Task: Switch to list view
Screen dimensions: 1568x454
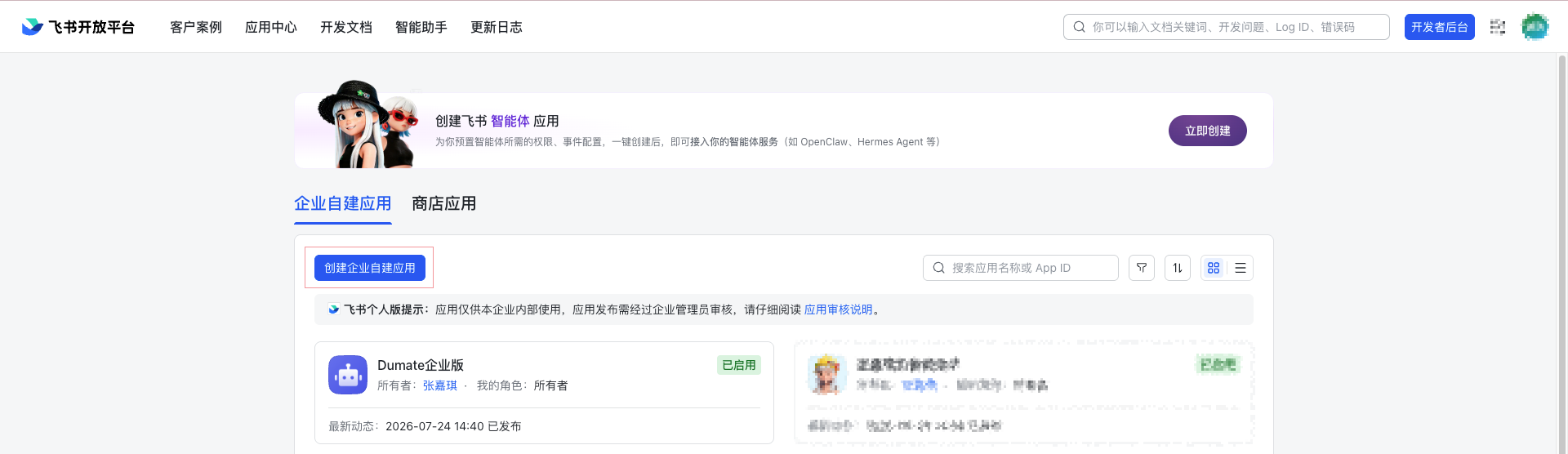Action: (x=1240, y=268)
